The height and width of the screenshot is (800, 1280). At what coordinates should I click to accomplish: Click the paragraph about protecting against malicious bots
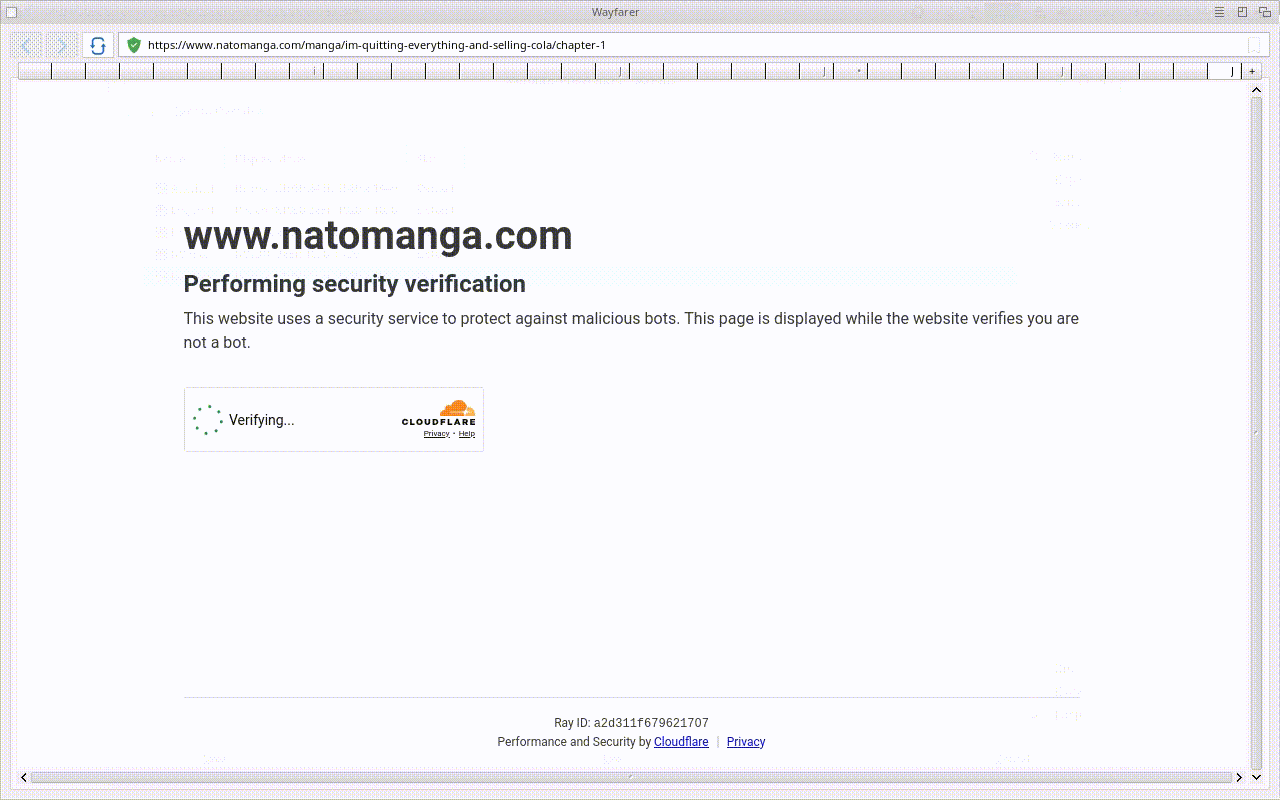click(x=631, y=330)
